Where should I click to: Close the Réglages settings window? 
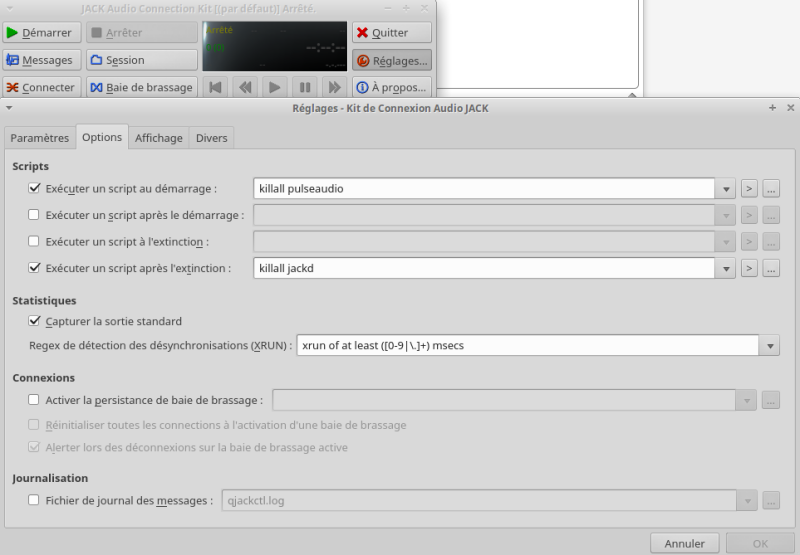coord(790,108)
